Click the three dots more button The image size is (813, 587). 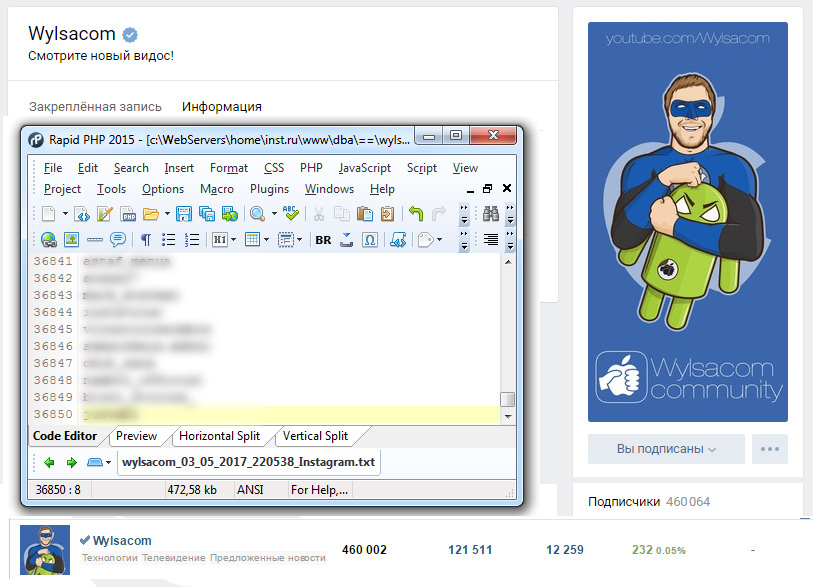[x=769, y=449]
